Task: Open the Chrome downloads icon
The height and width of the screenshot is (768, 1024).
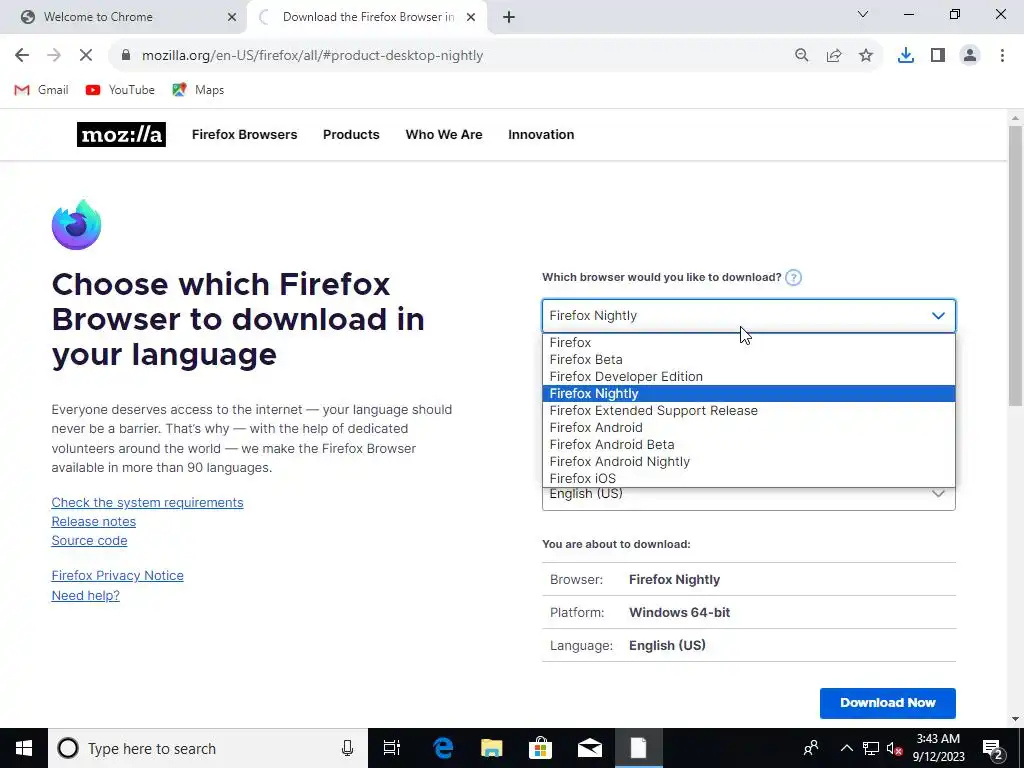Action: click(906, 56)
